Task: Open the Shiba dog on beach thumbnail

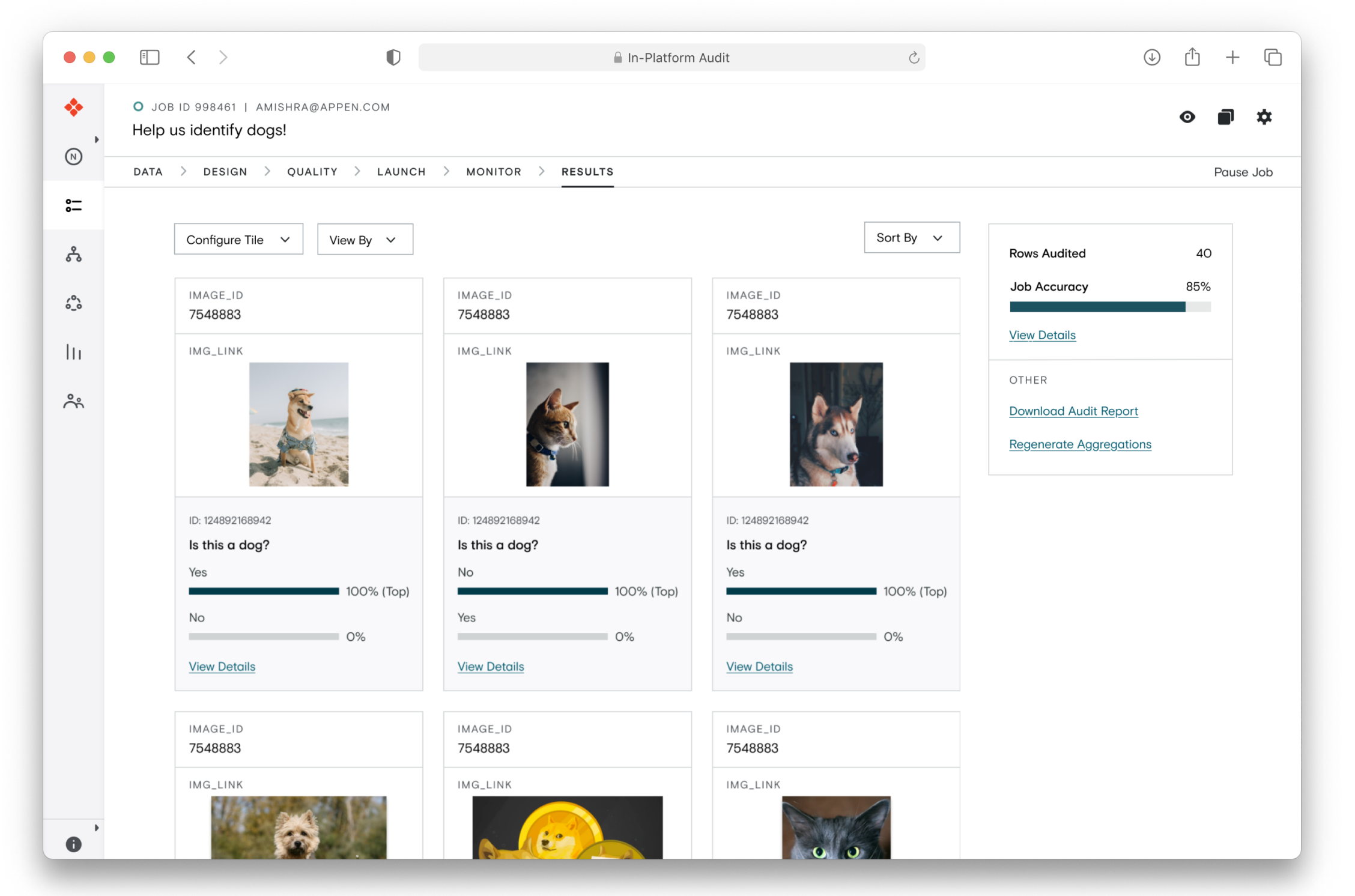Action: tap(299, 424)
